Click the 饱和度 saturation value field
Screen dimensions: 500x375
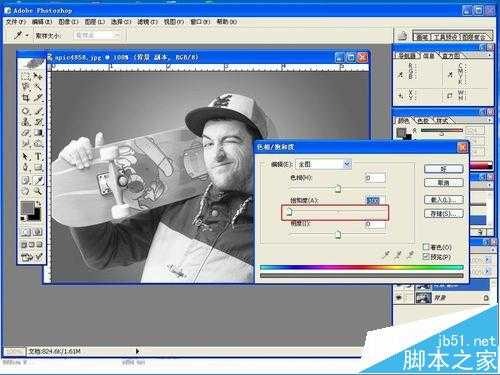coord(375,200)
